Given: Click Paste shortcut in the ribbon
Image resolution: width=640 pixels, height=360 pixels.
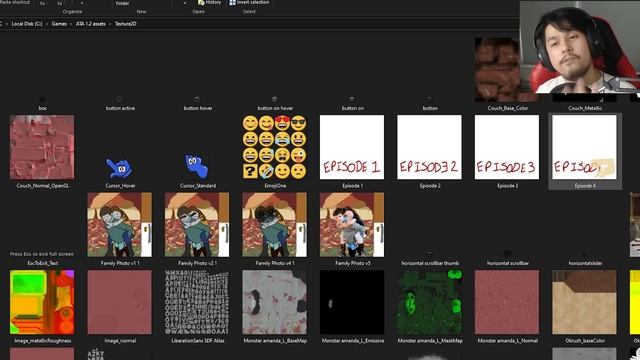Looking at the screenshot, I should click(x=15, y=2).
